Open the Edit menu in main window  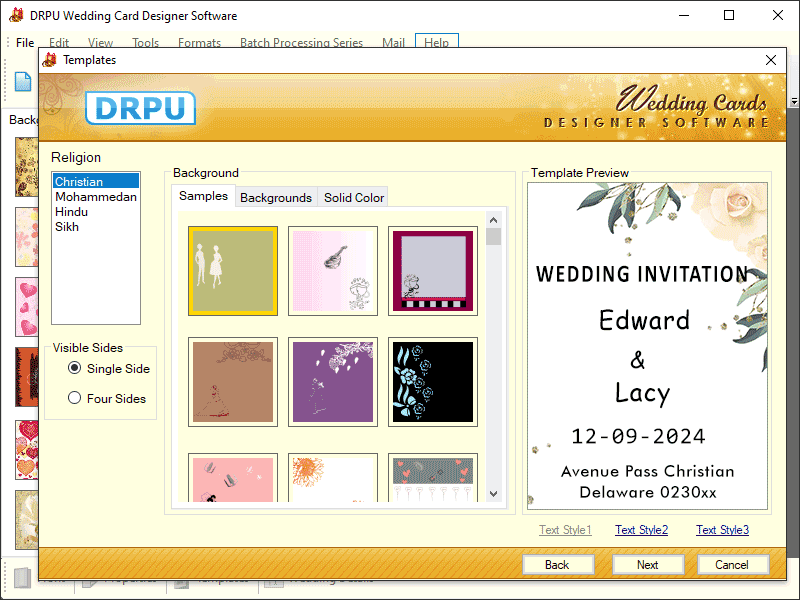59,42
